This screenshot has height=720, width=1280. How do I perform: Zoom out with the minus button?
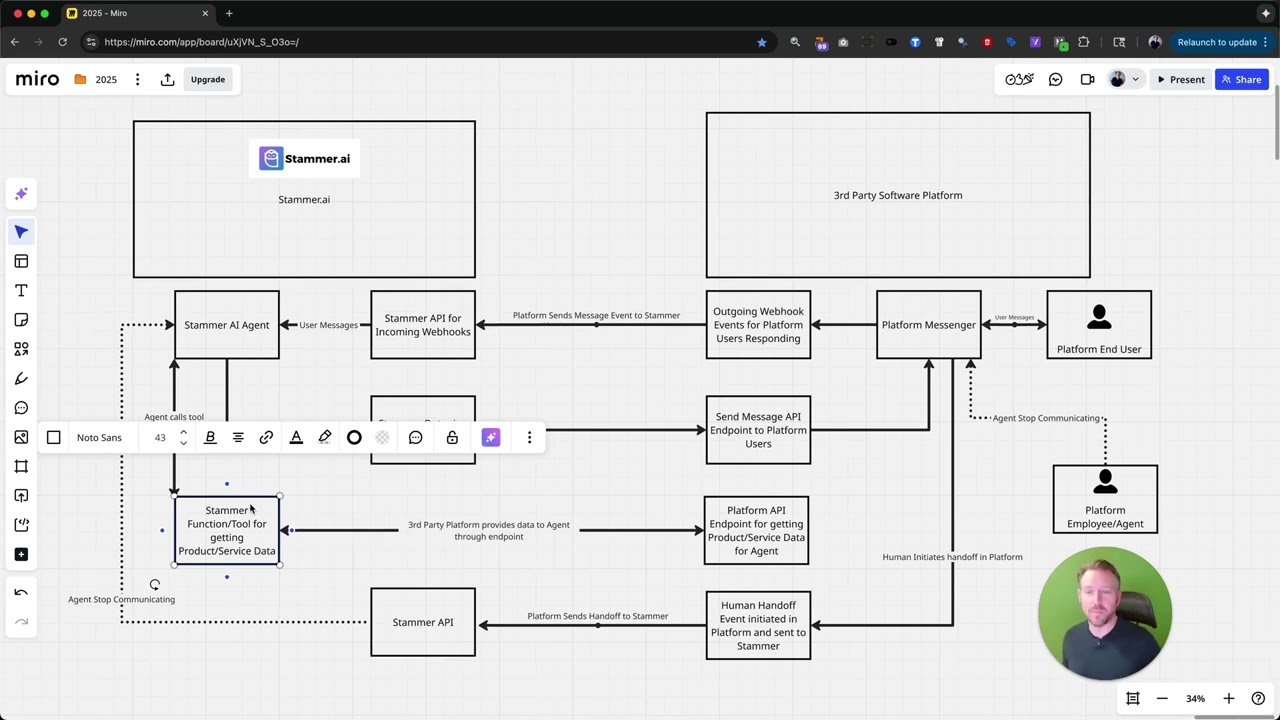point(1162,698)
